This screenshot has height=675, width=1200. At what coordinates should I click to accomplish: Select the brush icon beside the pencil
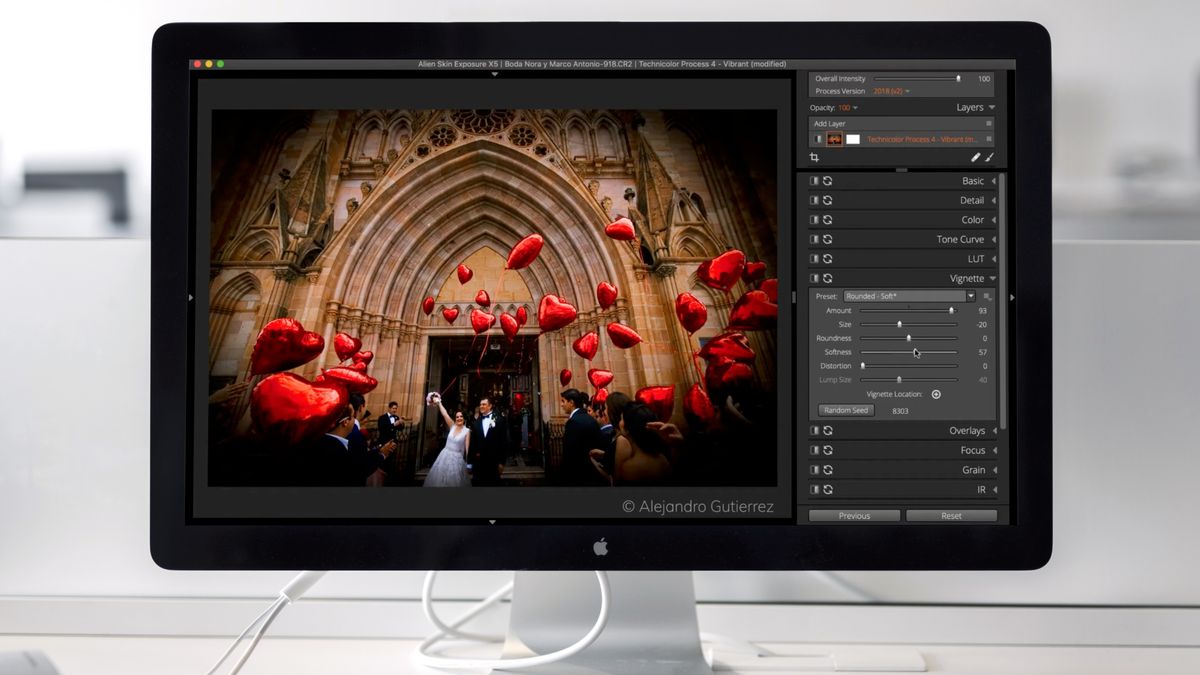(989, 157)
